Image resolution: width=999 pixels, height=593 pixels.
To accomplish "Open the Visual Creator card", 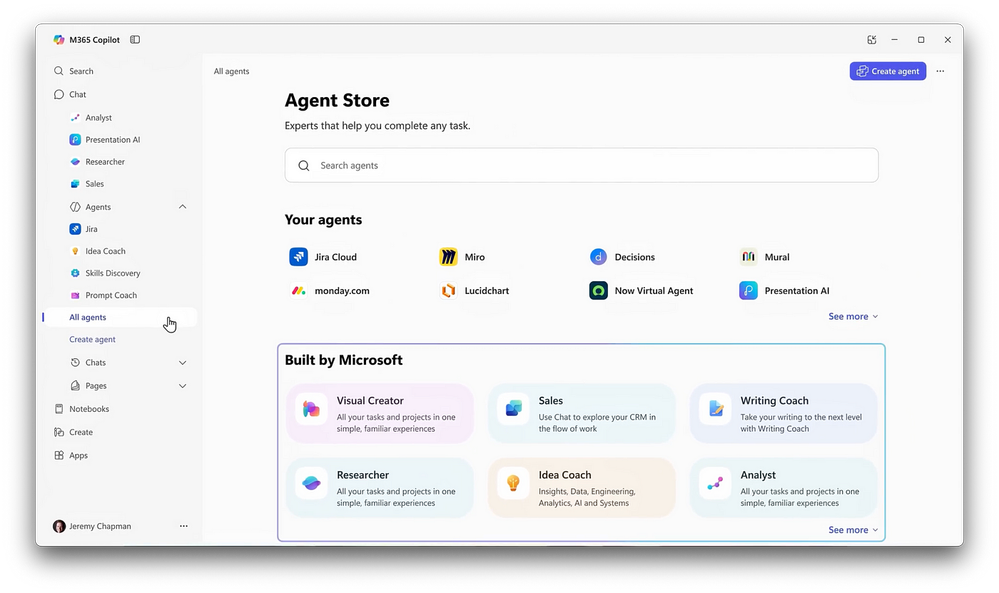I will point(380,413).
